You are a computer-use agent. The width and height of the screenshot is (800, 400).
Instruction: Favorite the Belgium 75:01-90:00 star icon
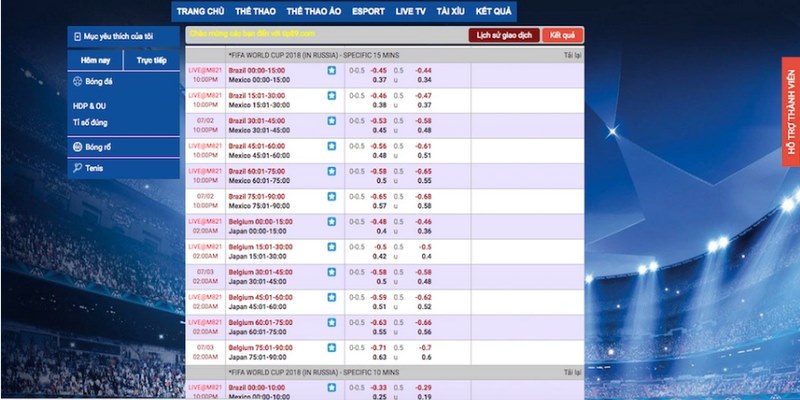(x=332, y=347)
